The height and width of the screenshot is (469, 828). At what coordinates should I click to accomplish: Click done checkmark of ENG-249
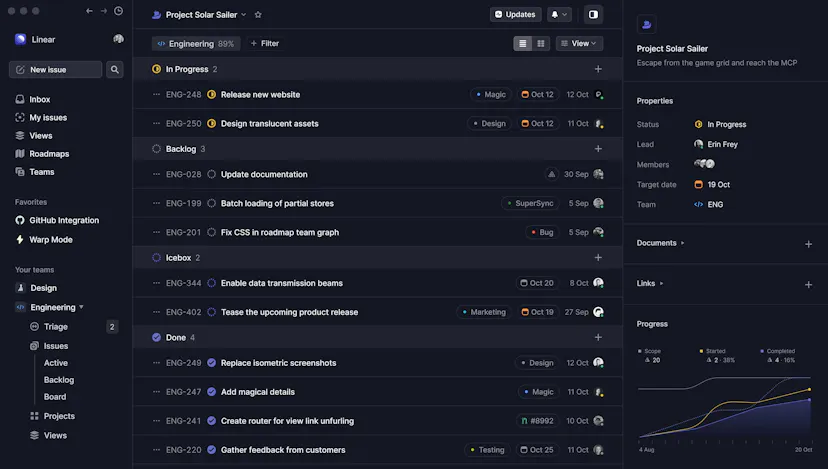tap(211, 363)
